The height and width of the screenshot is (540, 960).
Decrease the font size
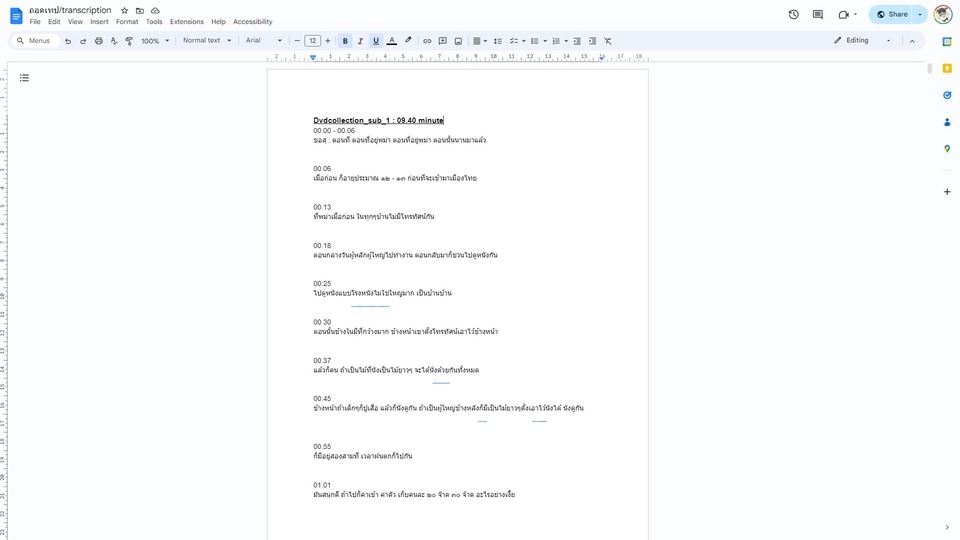[x=297, y=41]
